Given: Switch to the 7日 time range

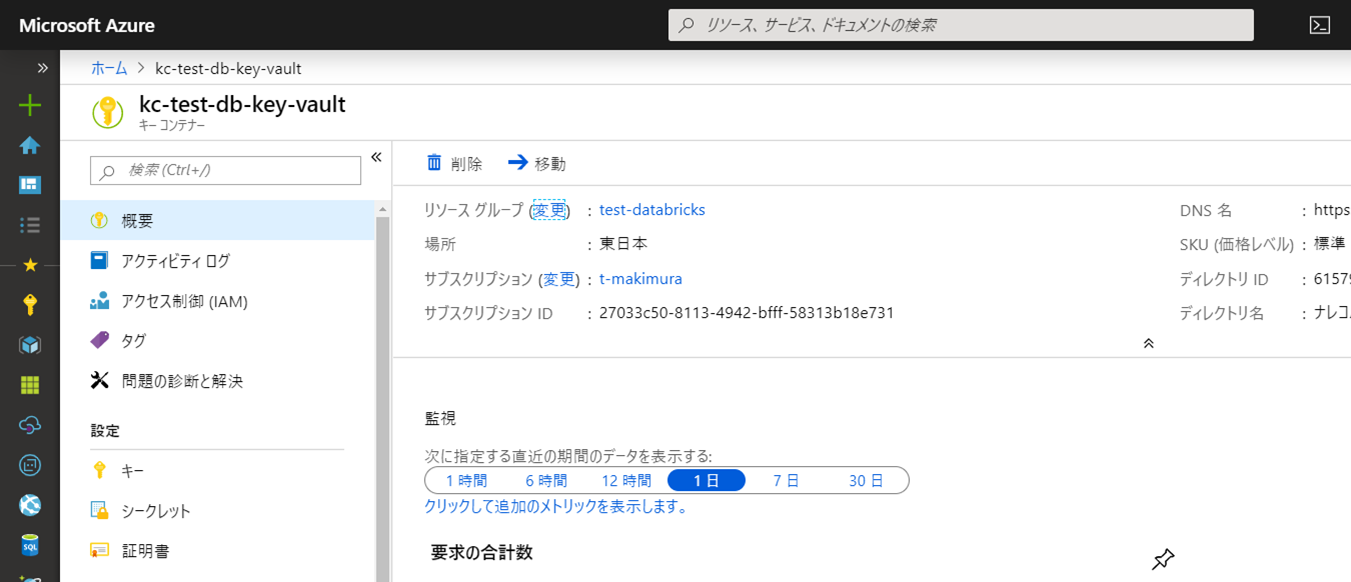Looking at the screenshot, I should tap(787, 480).
